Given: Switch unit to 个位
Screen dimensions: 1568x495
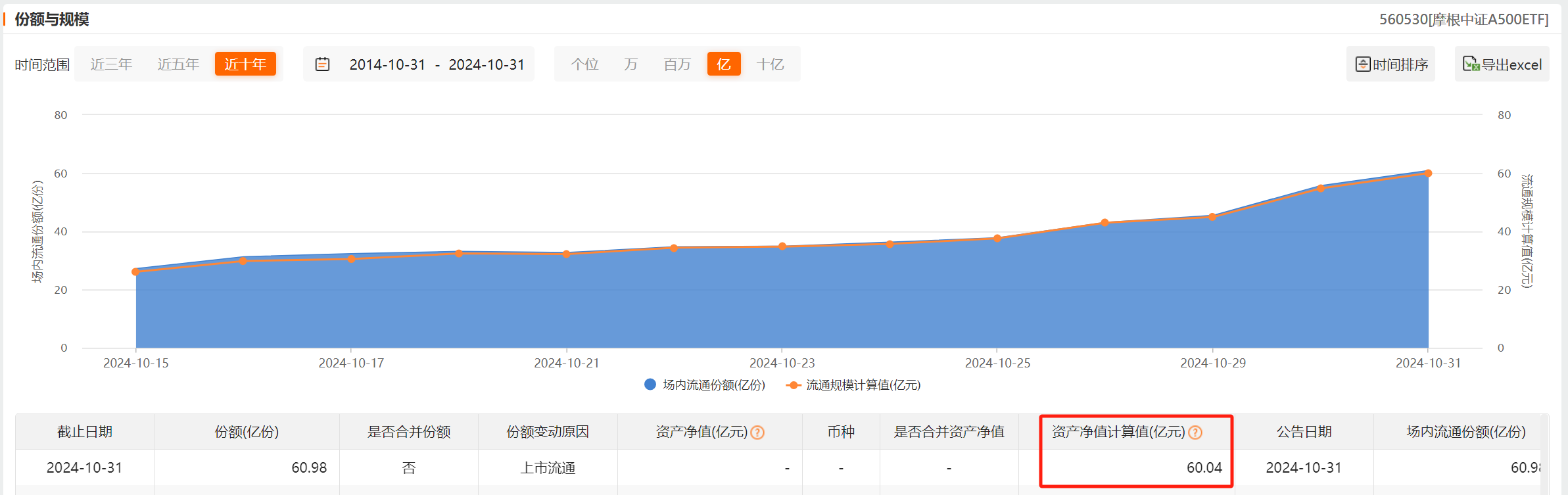Looking at the screenshot, I should click(x=584, y=64).
